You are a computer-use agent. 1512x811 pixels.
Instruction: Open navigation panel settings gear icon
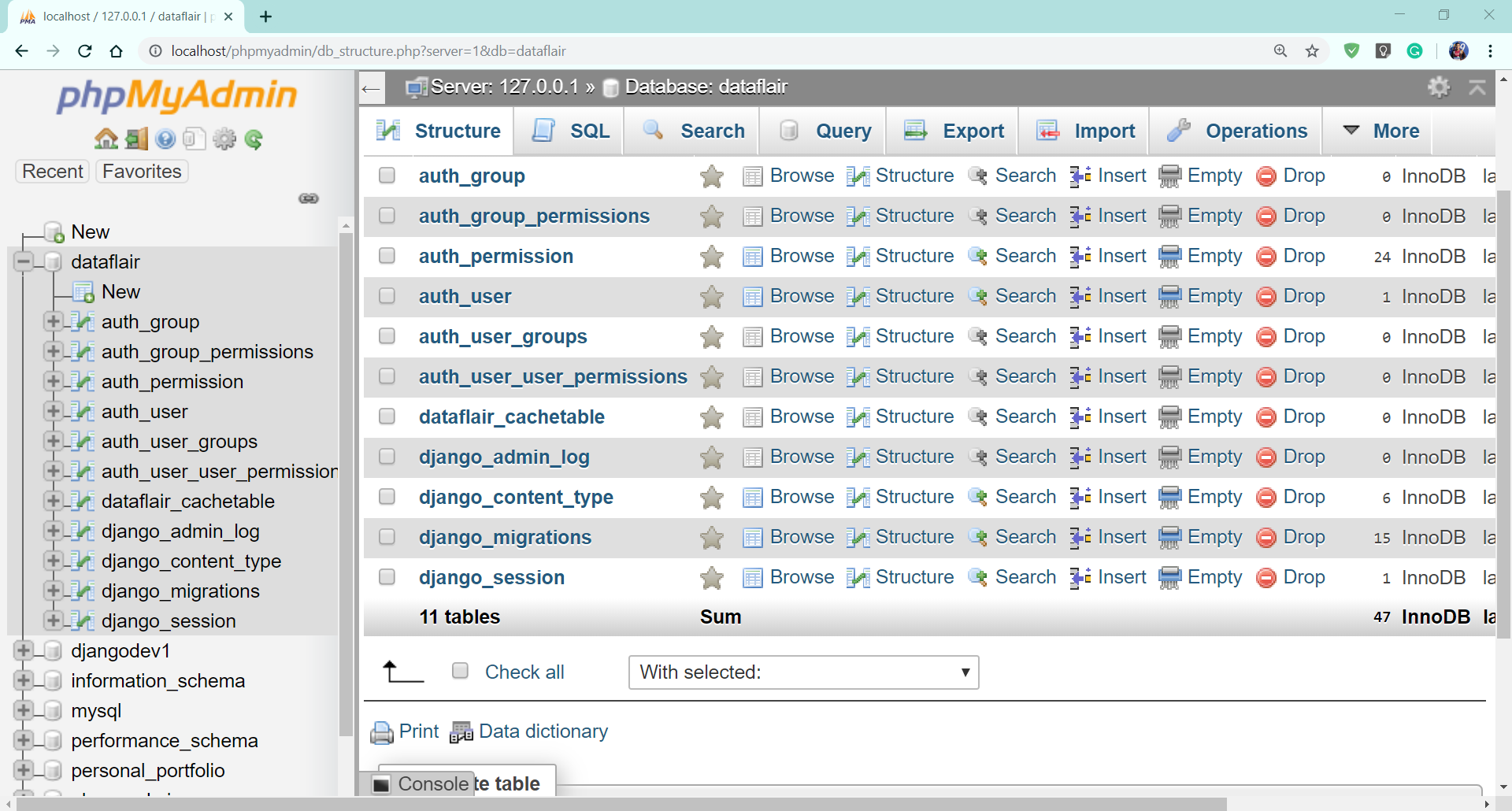(x=224, y=139)
